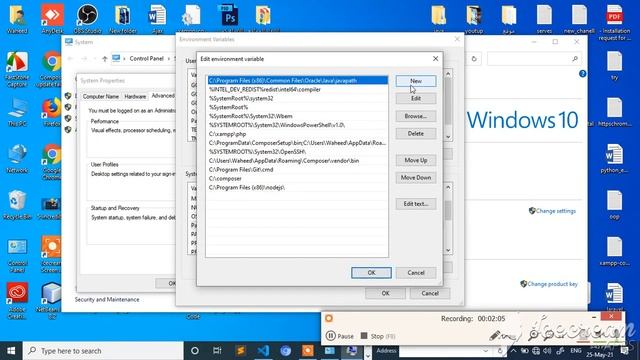
Task: Open Sublime Text from taskbar
Action: point(241,351)
